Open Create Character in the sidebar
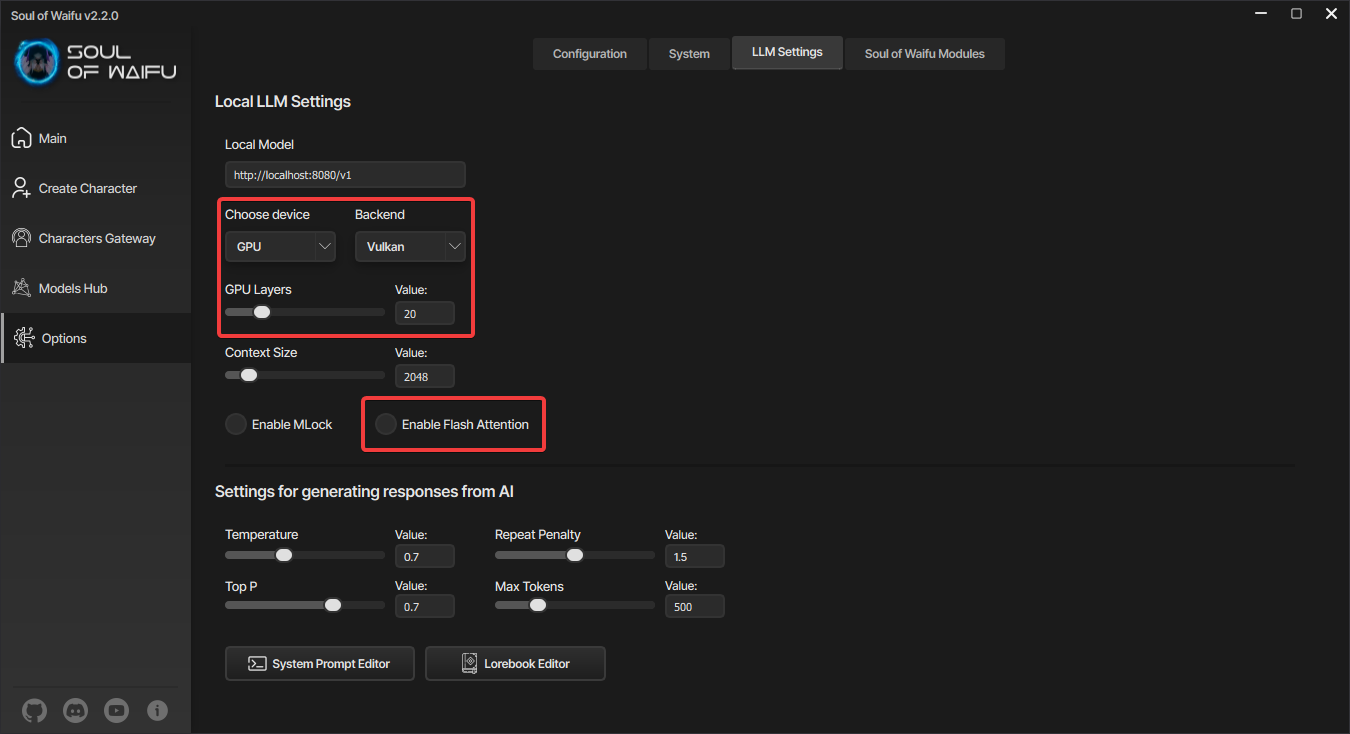The height and width of the screenshot is (734, 1350). click(96, 188)
